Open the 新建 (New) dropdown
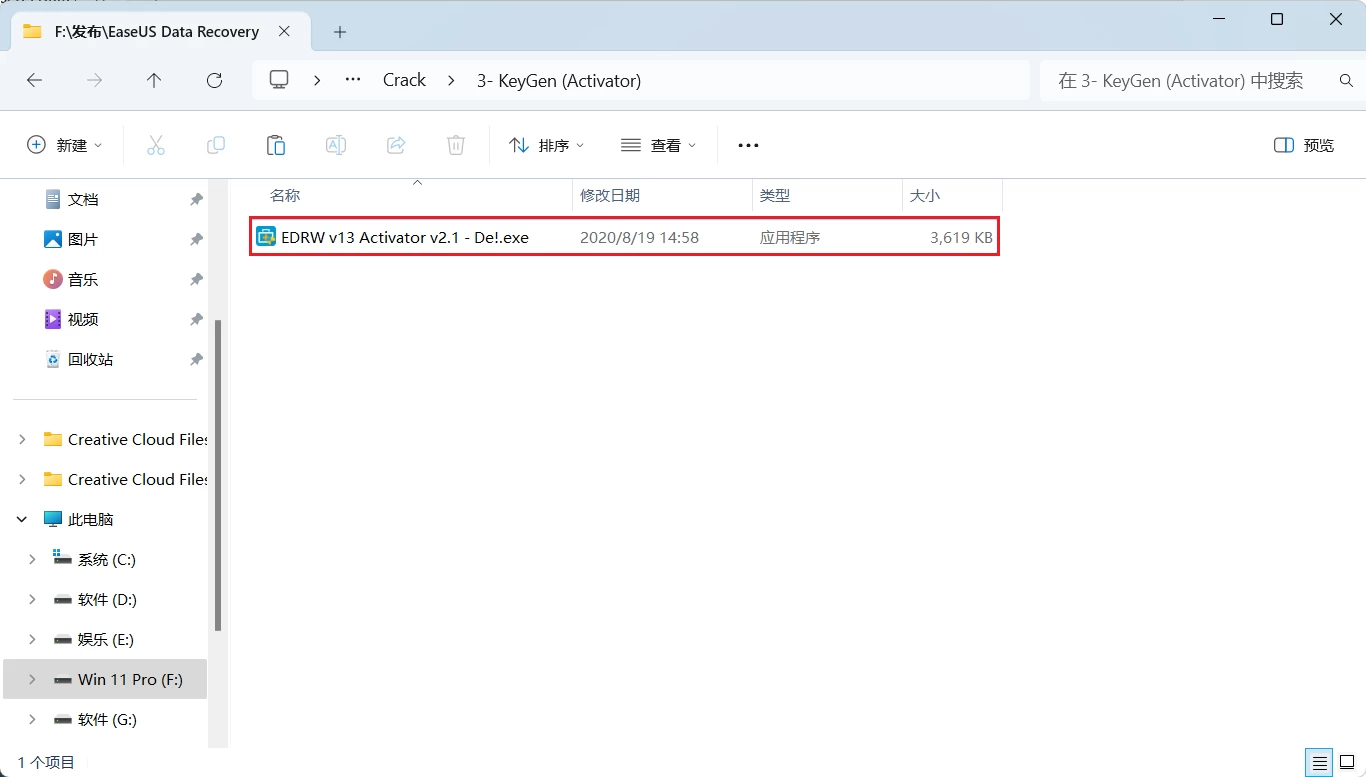This screenshot has height=777, width=1366. coord(65,145)
